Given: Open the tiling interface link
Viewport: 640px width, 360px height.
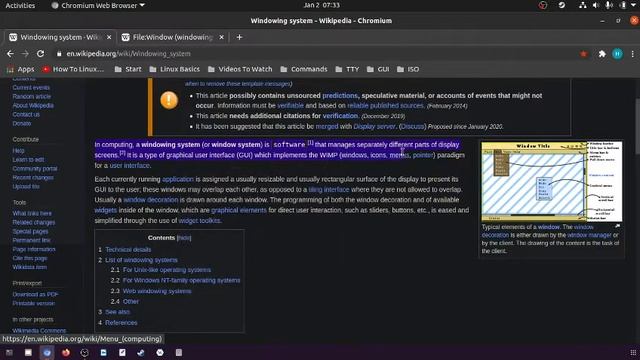Looking at the screenshot, I should (329, 189).
